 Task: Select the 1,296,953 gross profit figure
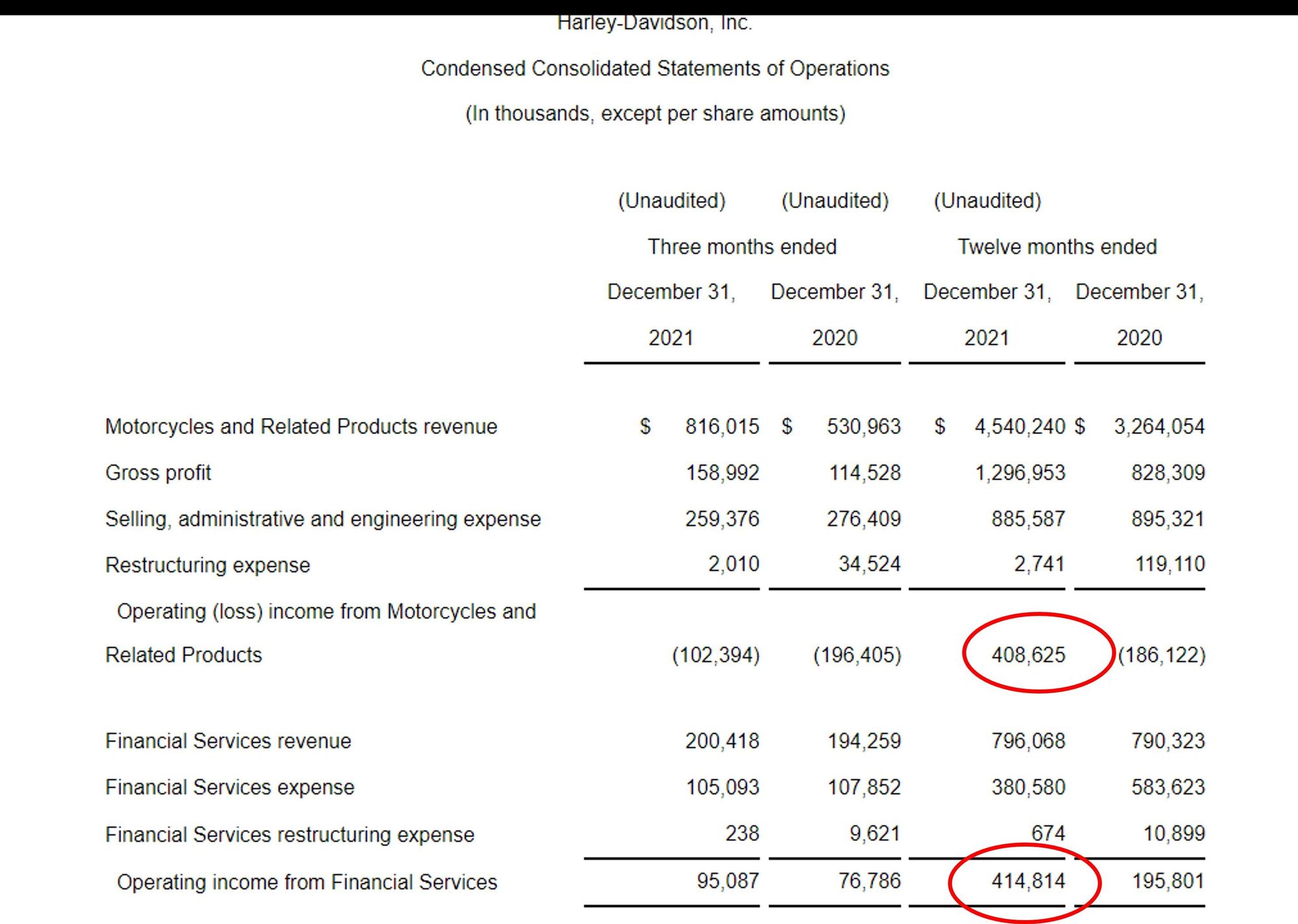point(1020,472)
